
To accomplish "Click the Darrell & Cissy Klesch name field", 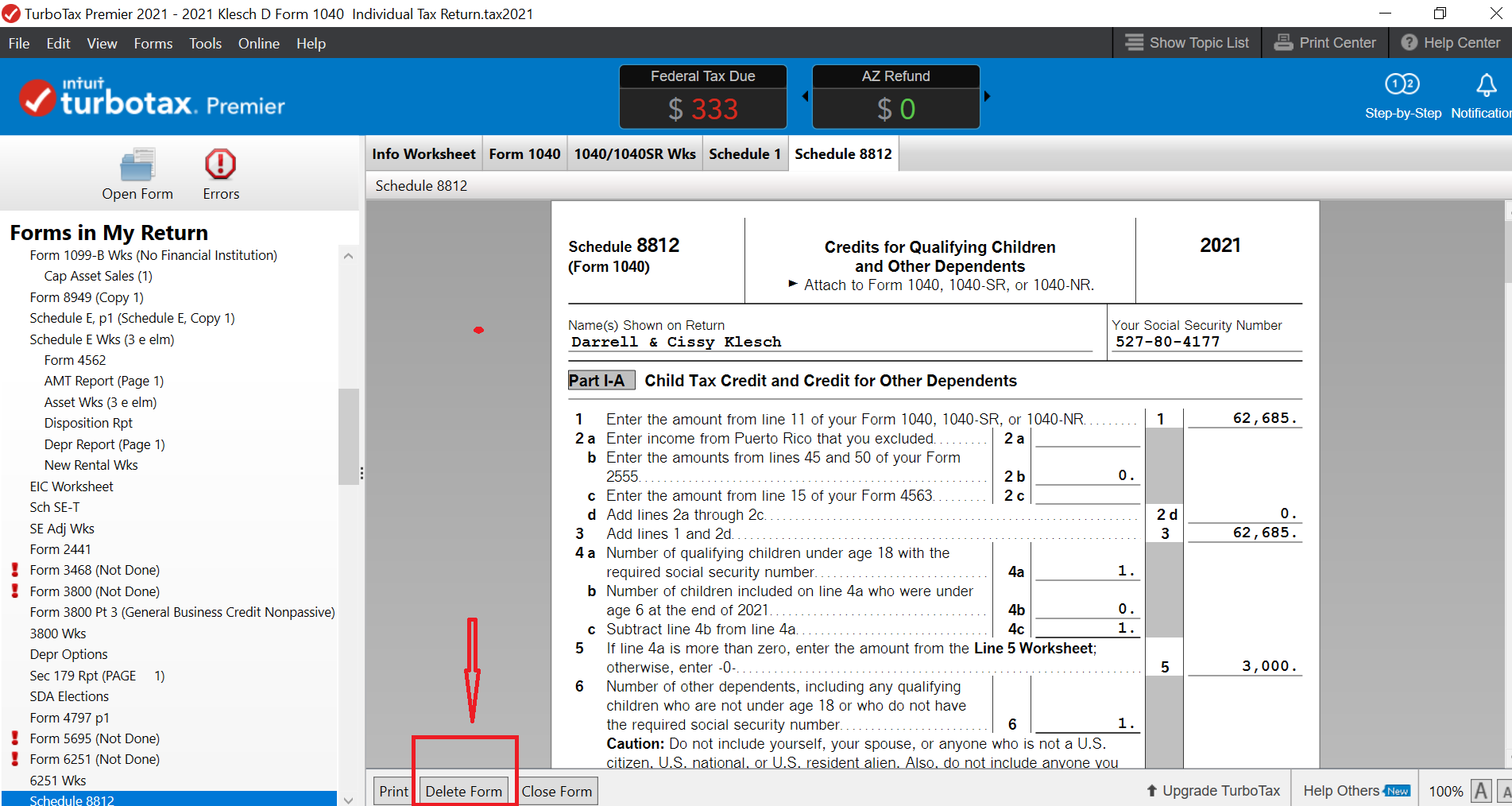I will point(830,343).
